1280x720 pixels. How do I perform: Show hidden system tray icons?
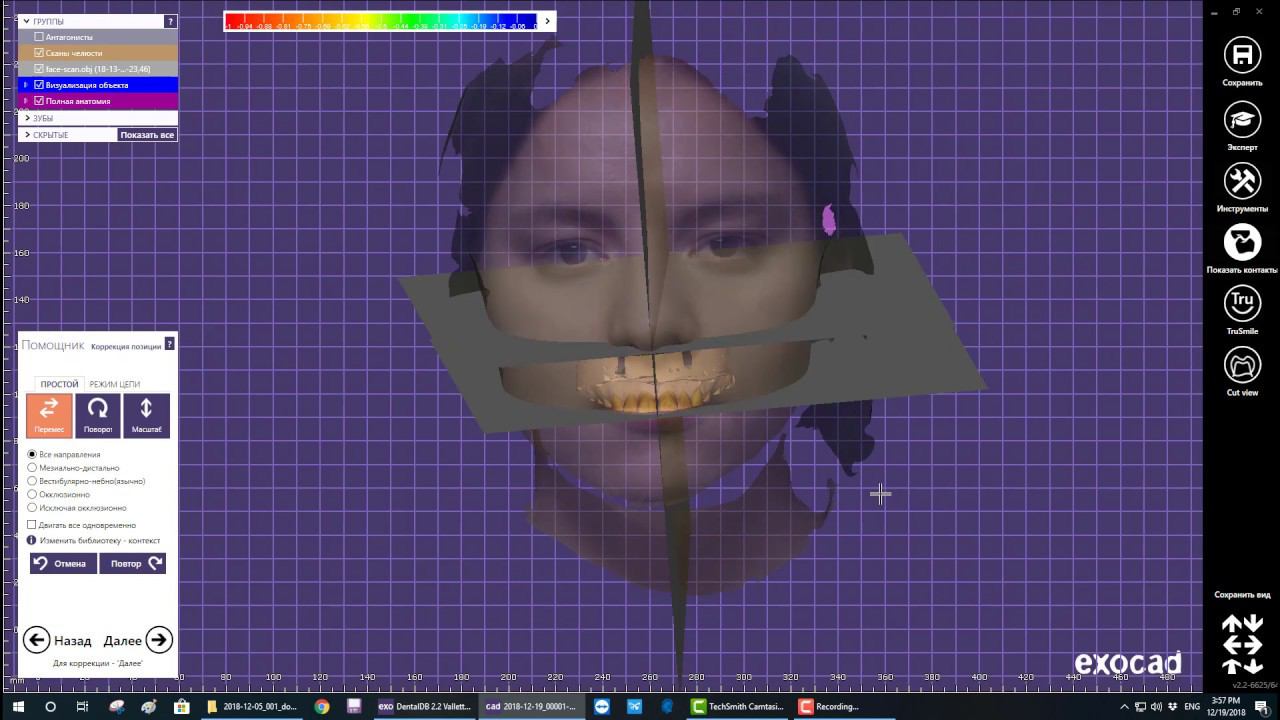tap(1124, 706)
